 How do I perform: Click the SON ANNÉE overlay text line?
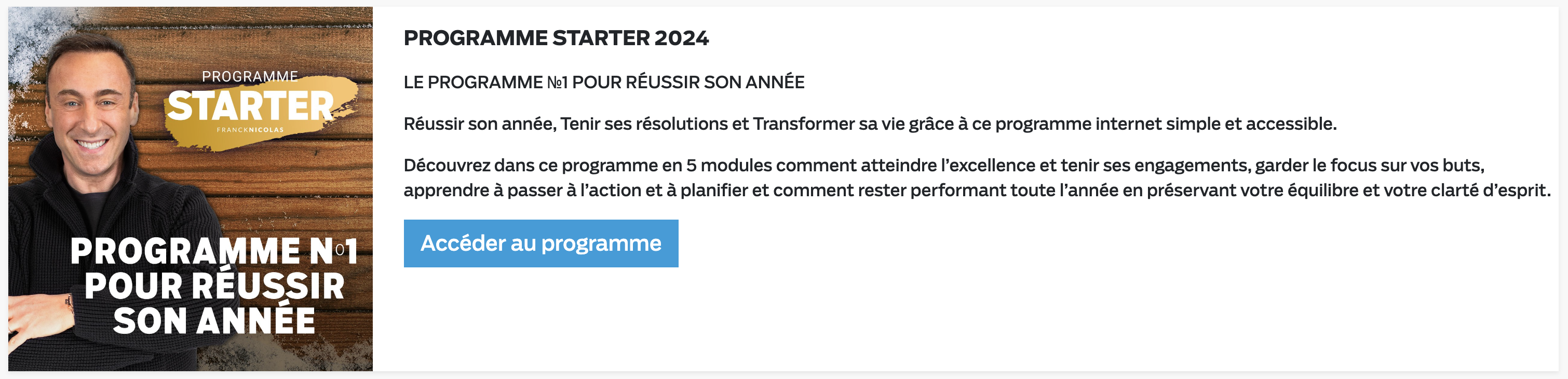(x=214, y=321)
